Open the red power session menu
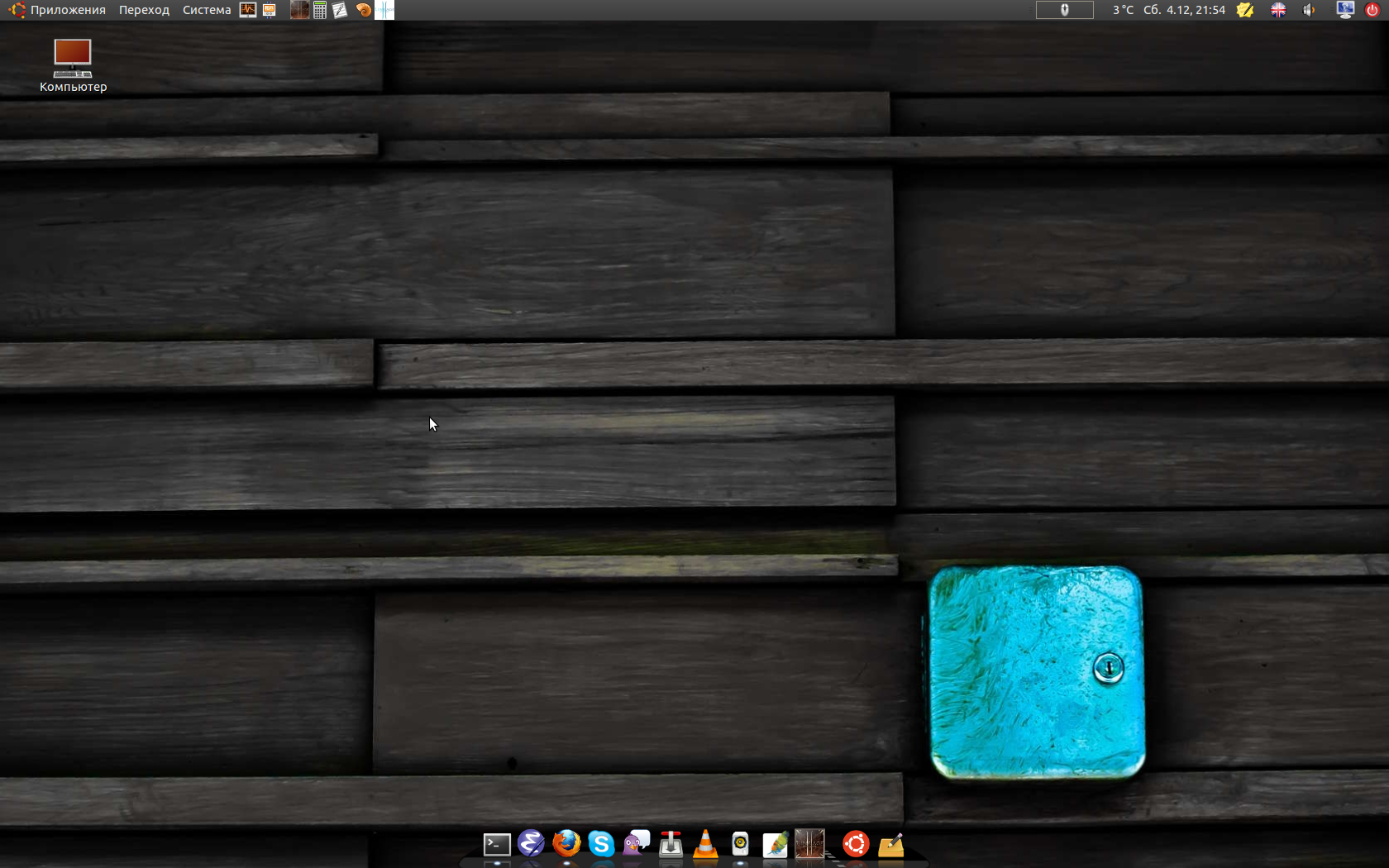1389x868 pixels. 1372,10
